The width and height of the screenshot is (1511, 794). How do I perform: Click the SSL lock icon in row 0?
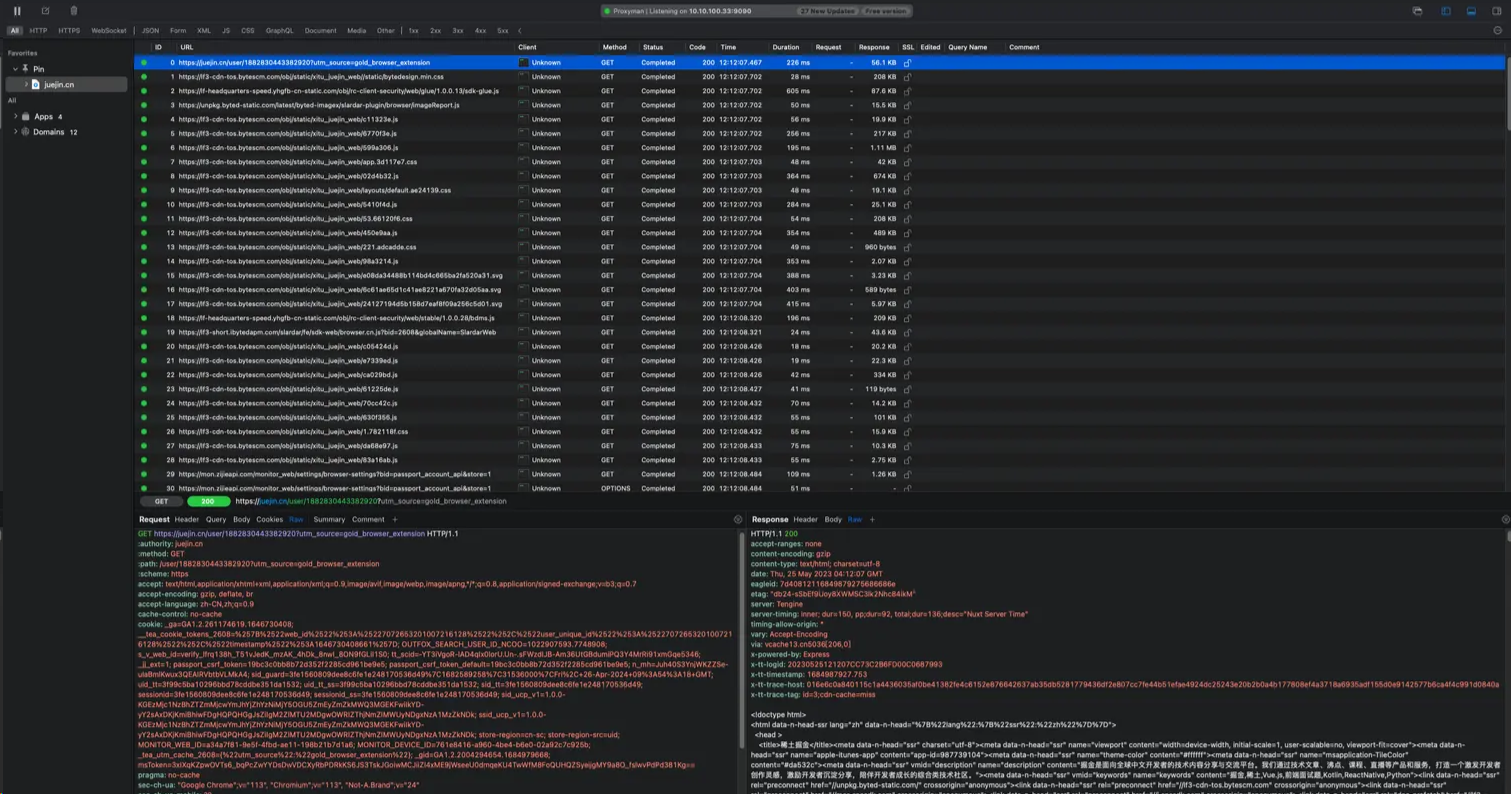(x=908, y=63)
